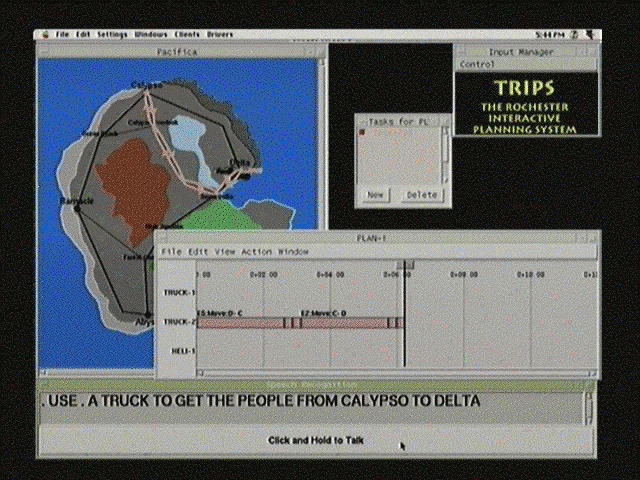Open the Drivers menu
This screenshot has height=480, width=640.
[x=220, y=35]
